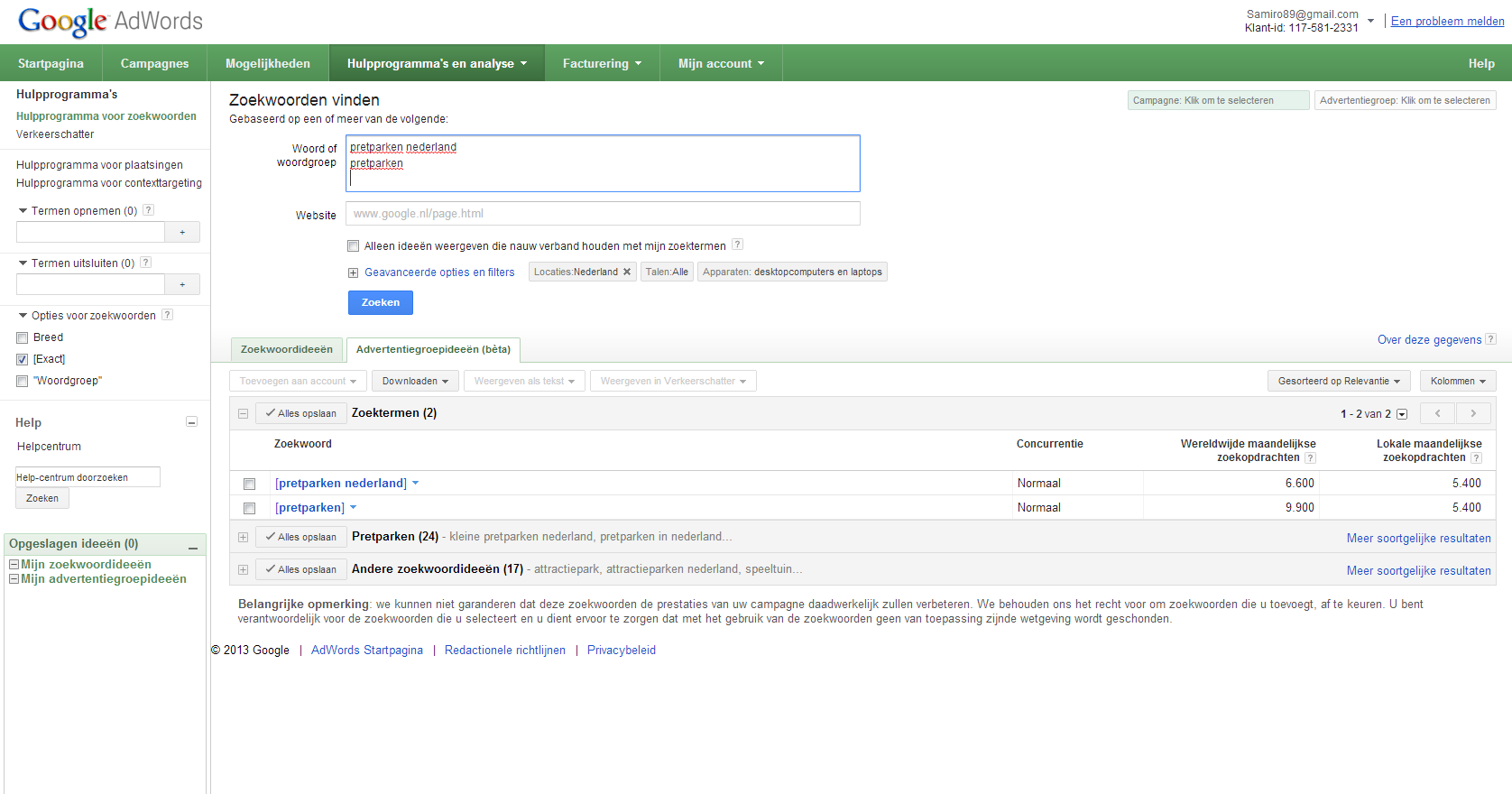Screen dimensions: 1512x794
Task: Open Verkeerschatter in sidebar
Action: click(55, 134)
